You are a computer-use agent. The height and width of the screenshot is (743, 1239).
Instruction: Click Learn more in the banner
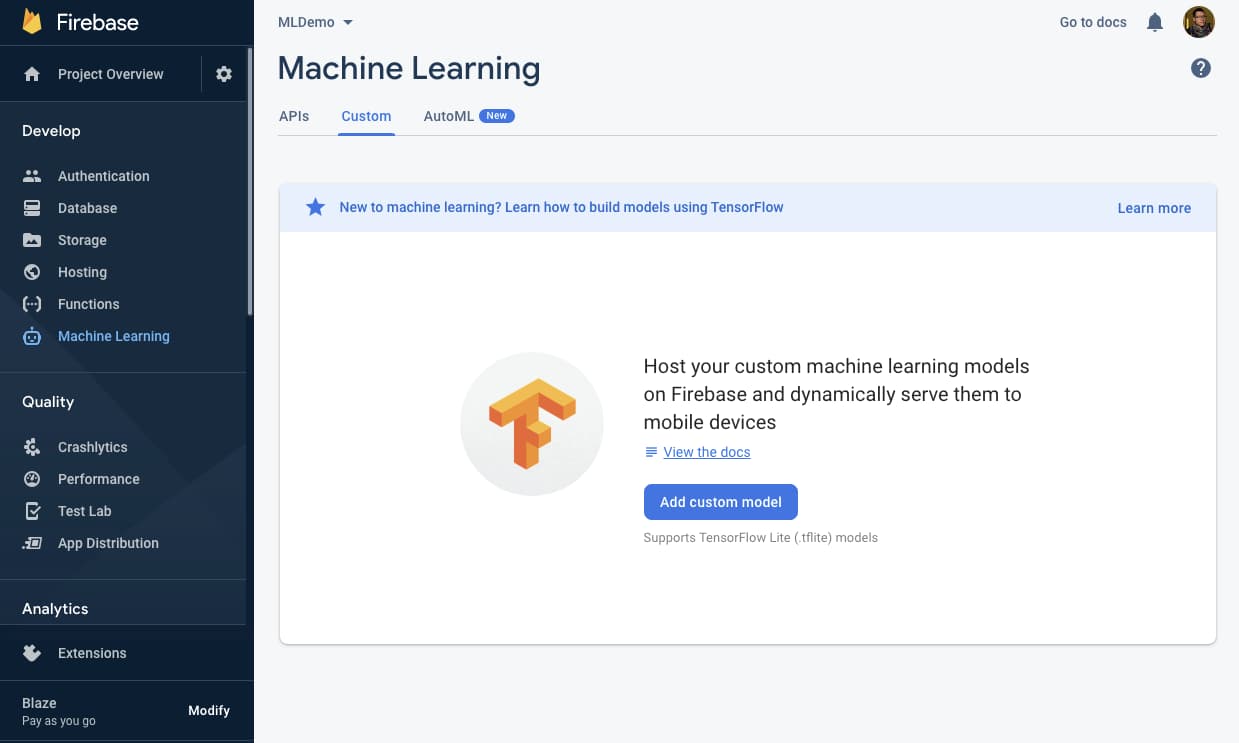(1154, 208)
